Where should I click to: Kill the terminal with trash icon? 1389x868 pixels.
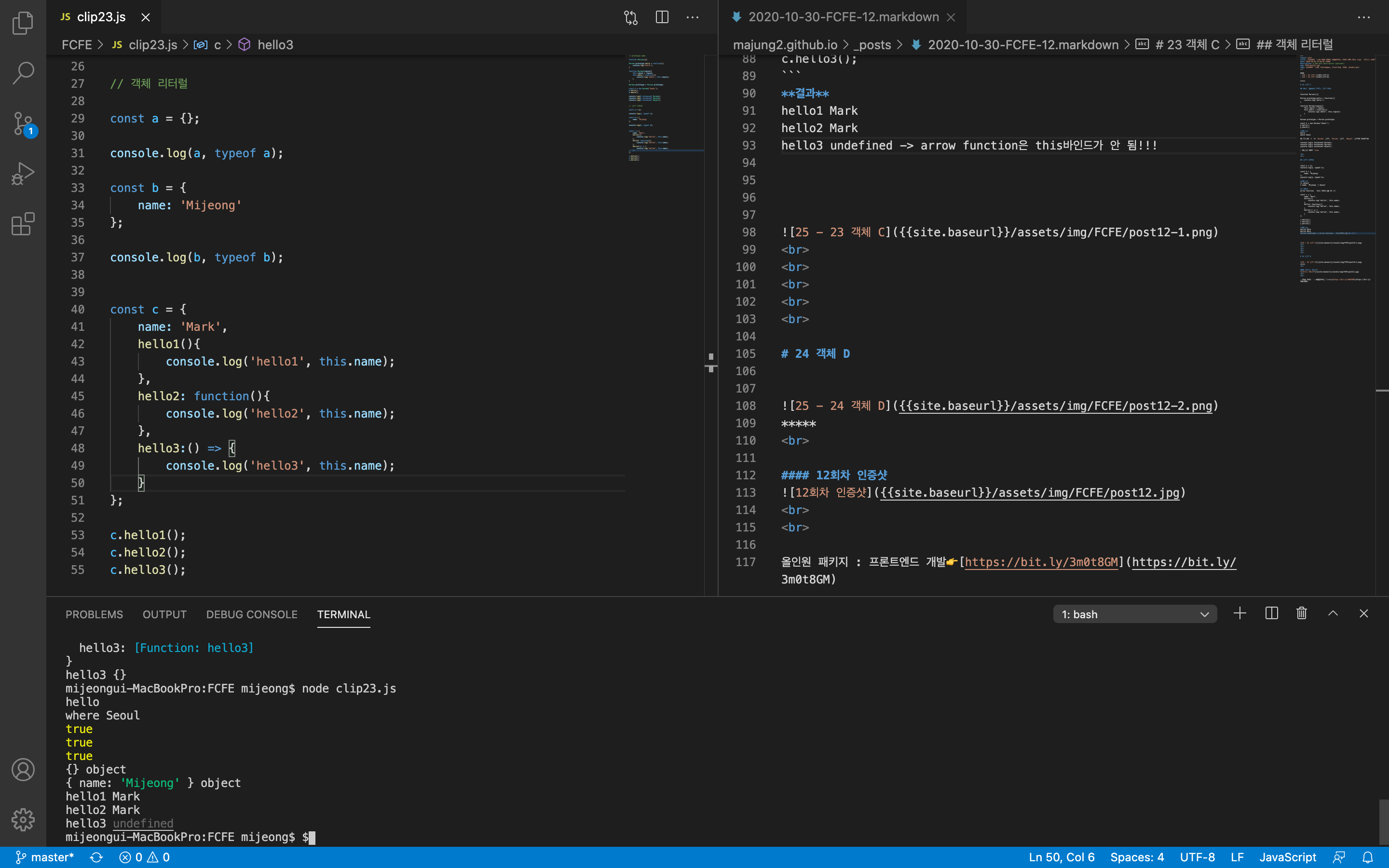coord(1302,614)
